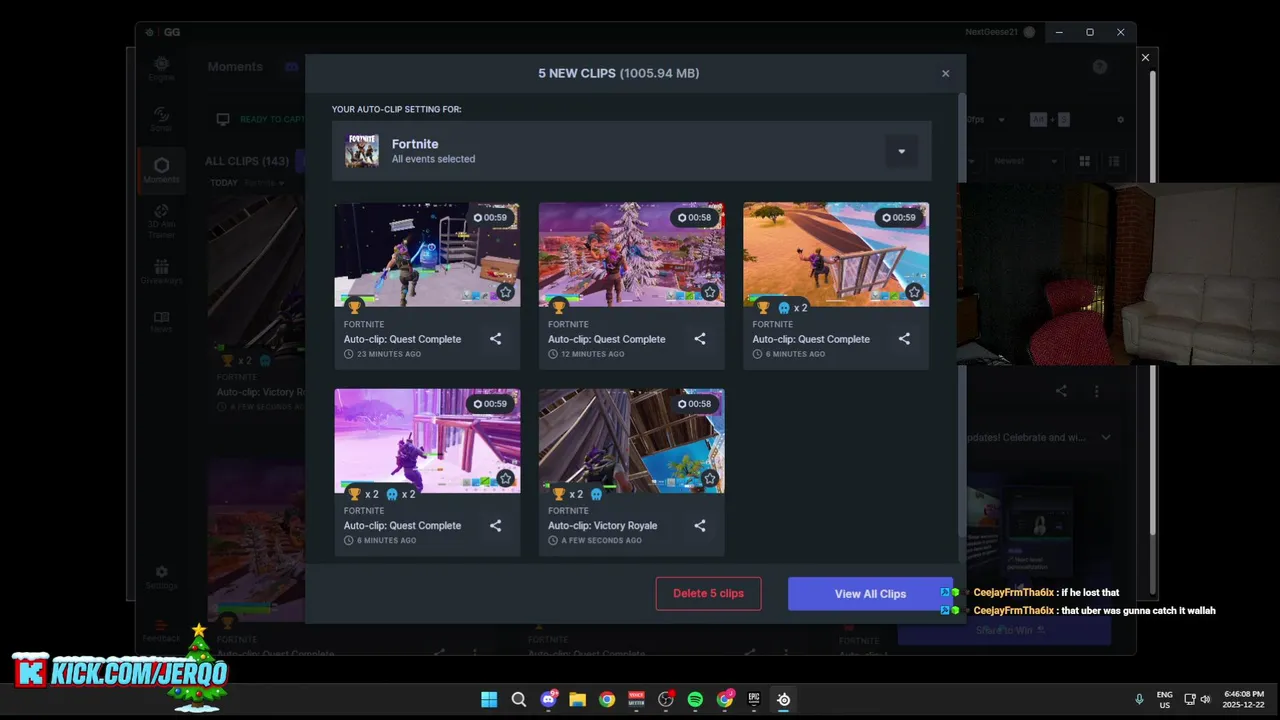
Task: Open the Engine section in the sidebar
Action: point(161,68)
